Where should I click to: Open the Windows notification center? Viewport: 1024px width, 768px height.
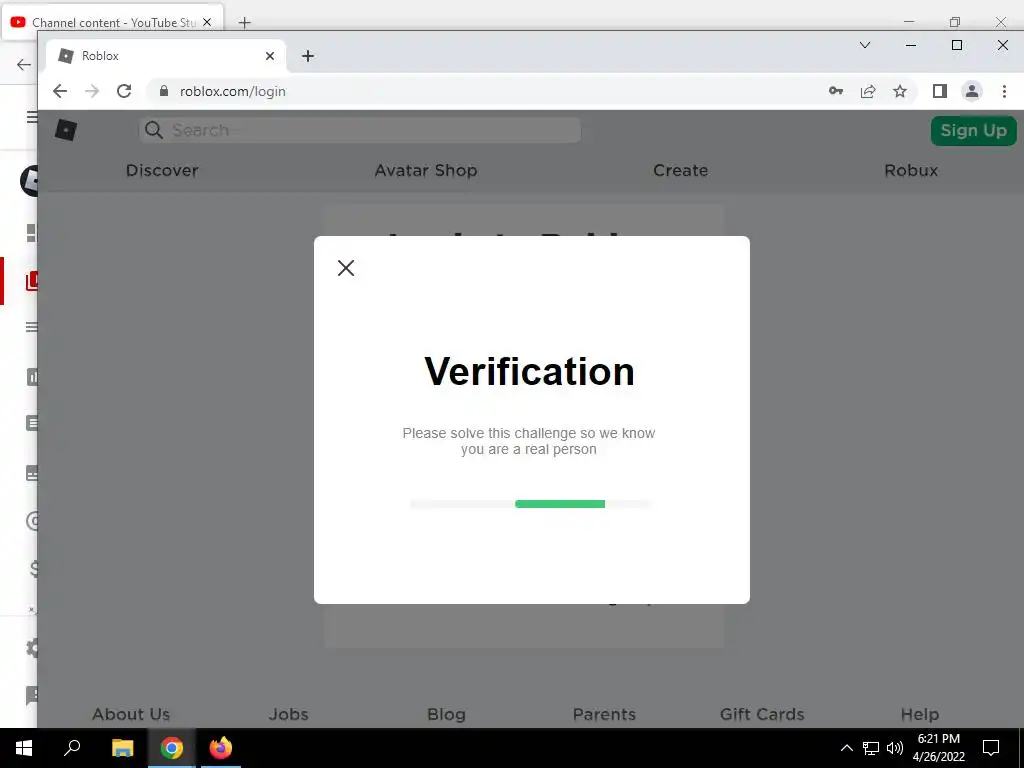(x=991, y=748)
